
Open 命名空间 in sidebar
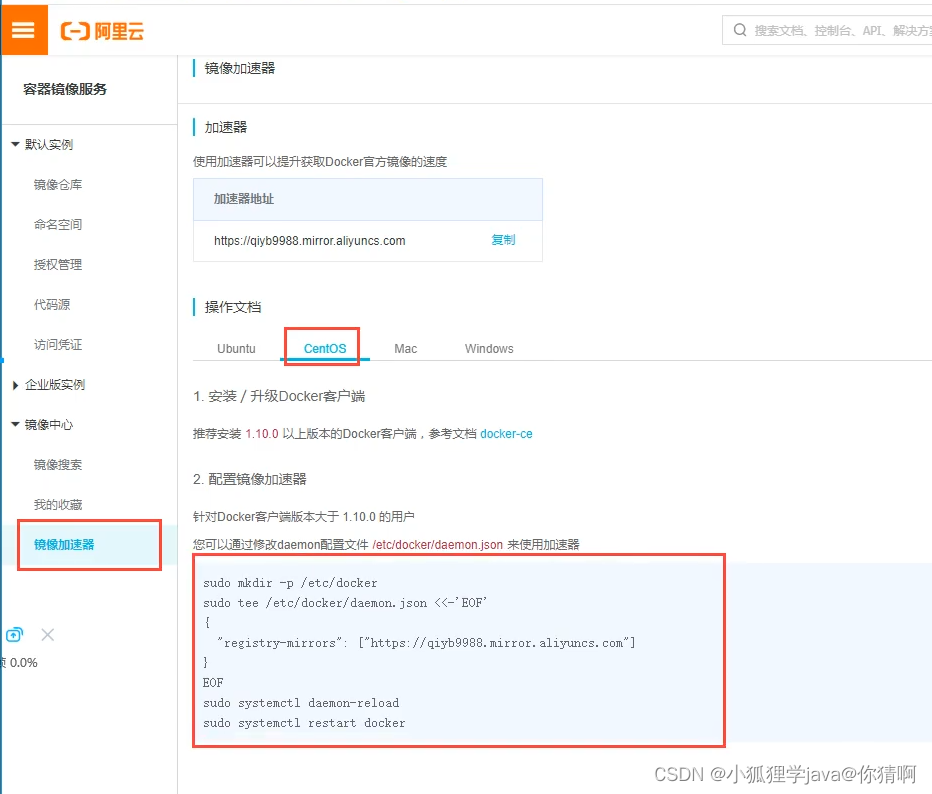pos(58,225)
